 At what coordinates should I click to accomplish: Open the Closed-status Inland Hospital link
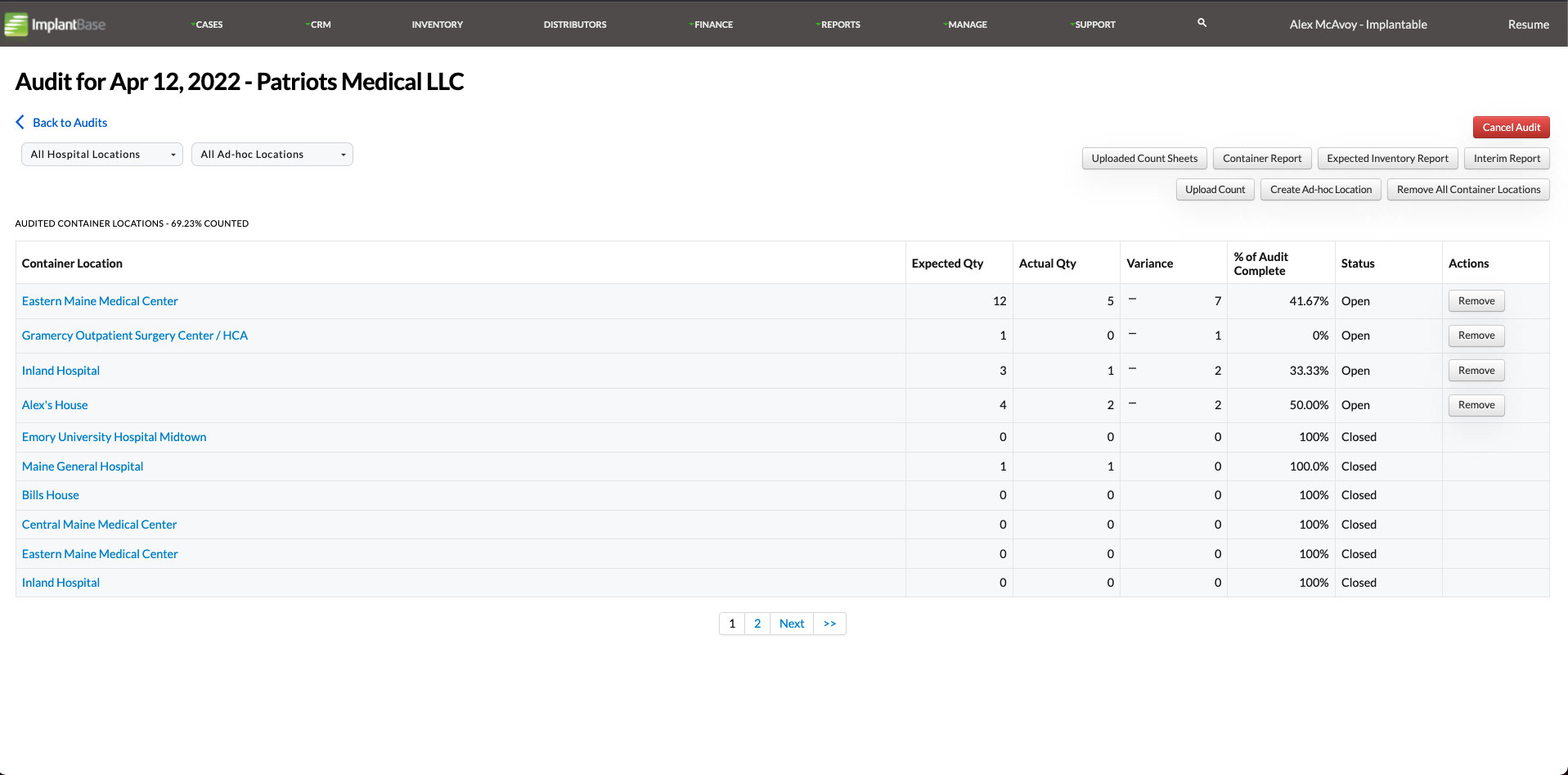pyautogui.click(x=61, y=583)
